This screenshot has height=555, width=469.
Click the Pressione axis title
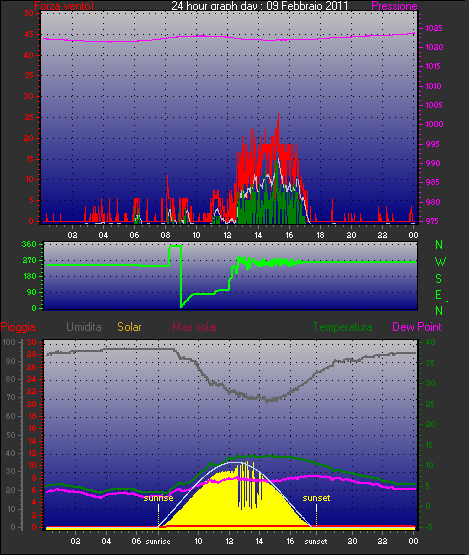click(x=394, y=6)
